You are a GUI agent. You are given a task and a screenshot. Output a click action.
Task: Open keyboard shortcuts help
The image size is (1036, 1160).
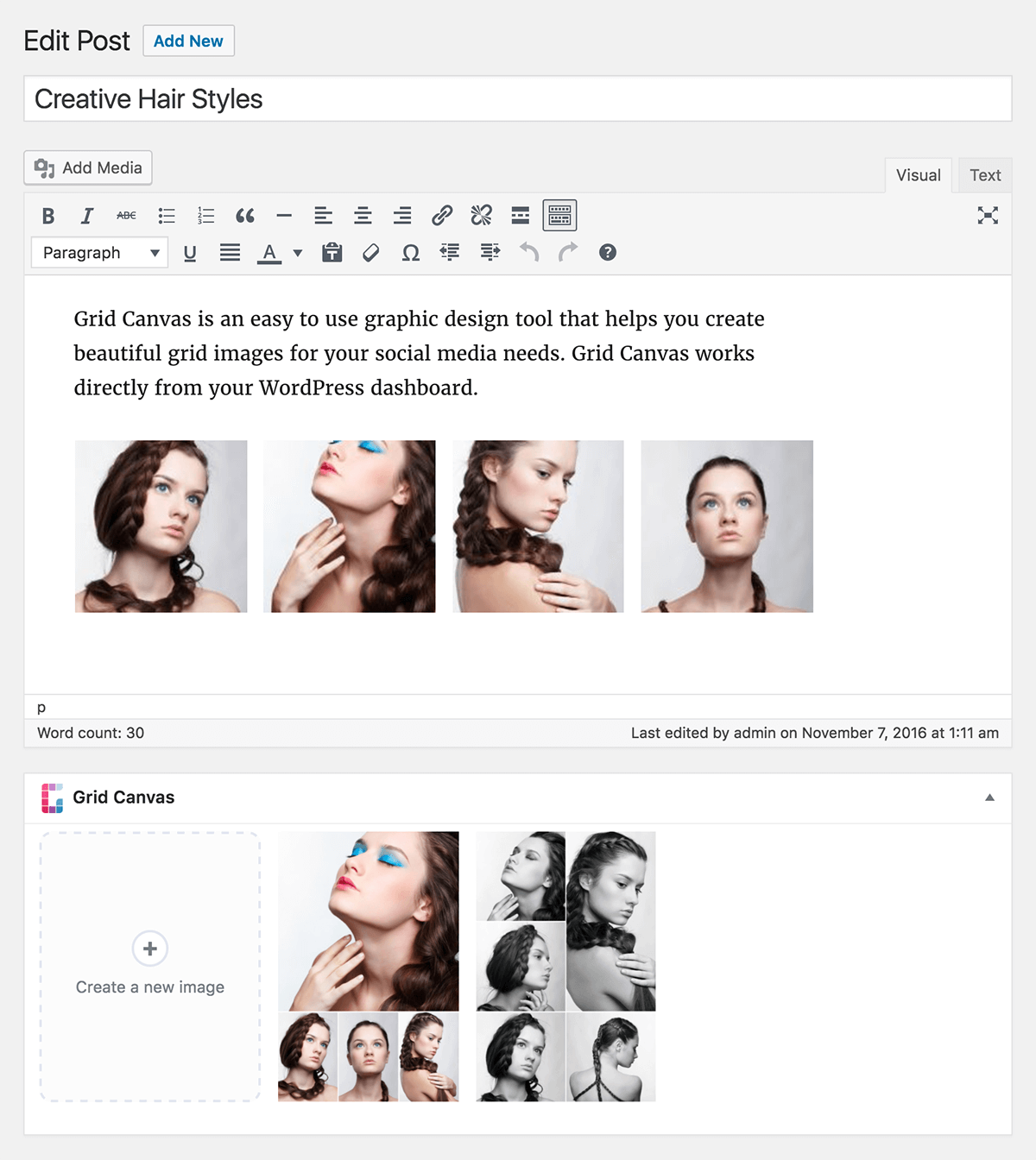point(608,253)
